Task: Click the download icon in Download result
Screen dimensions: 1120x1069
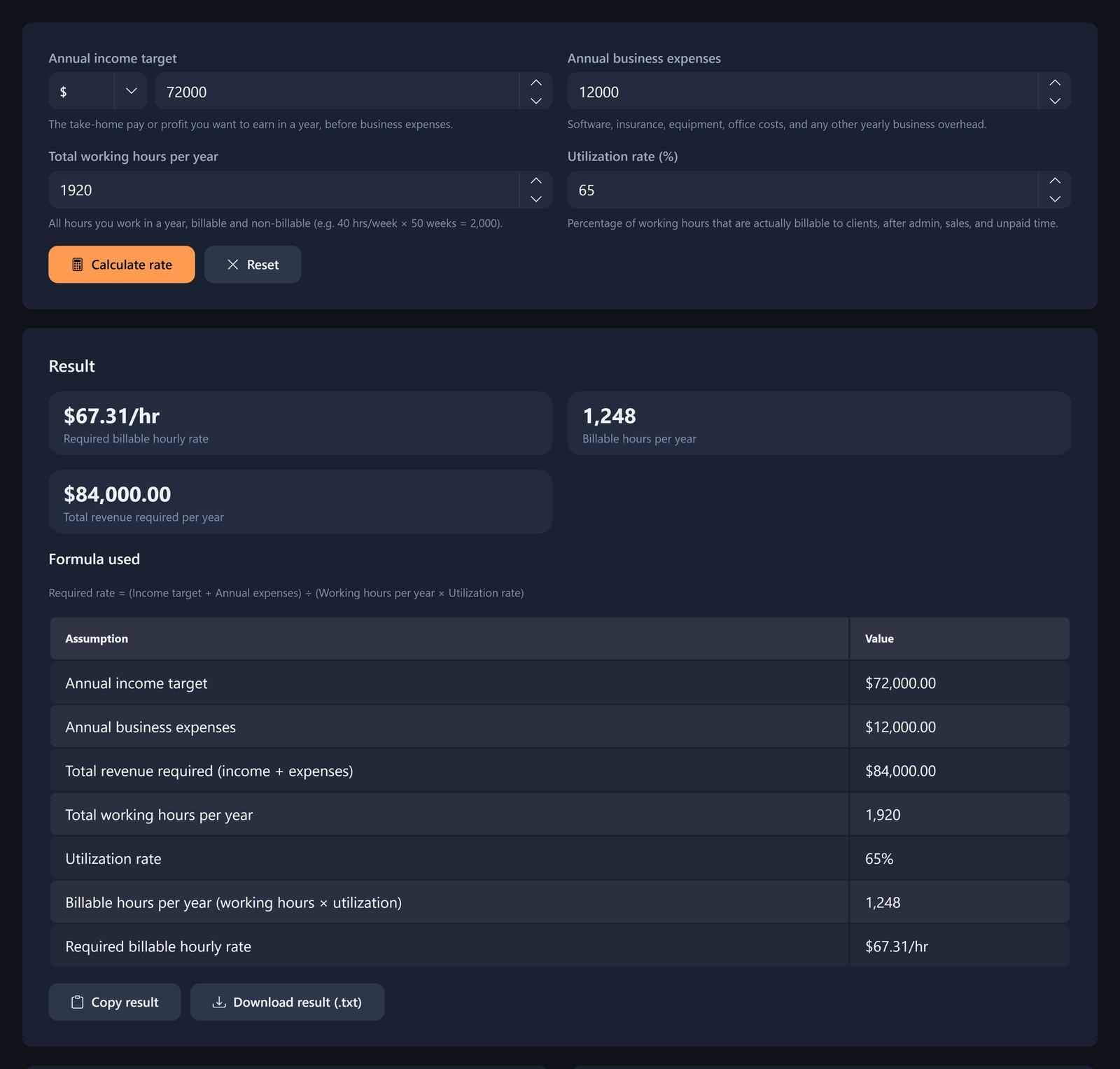Action: 219,1002
